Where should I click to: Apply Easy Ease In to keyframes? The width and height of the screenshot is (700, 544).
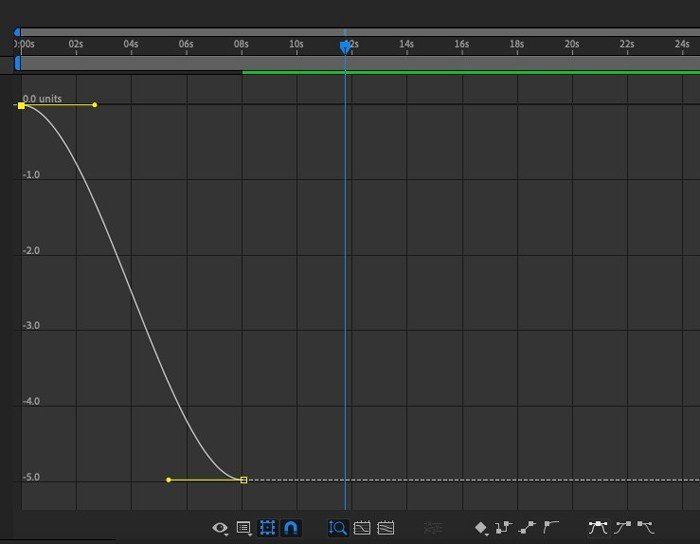tap(622, 527)
